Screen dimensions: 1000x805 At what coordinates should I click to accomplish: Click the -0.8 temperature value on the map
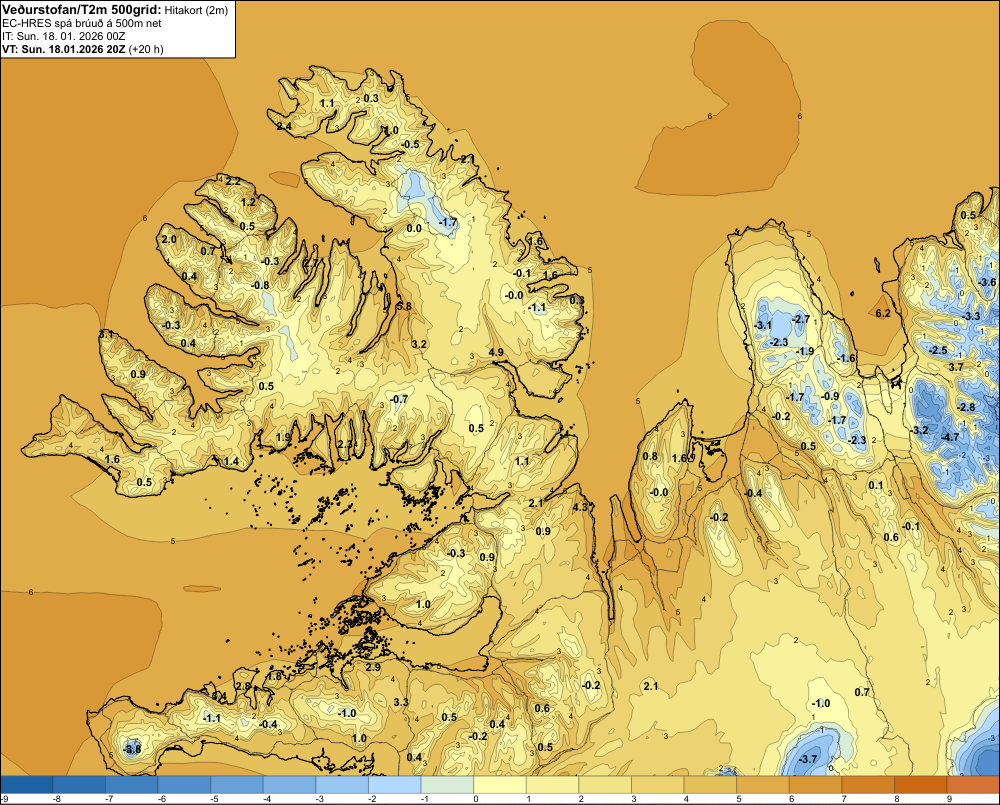pos(260,285)
